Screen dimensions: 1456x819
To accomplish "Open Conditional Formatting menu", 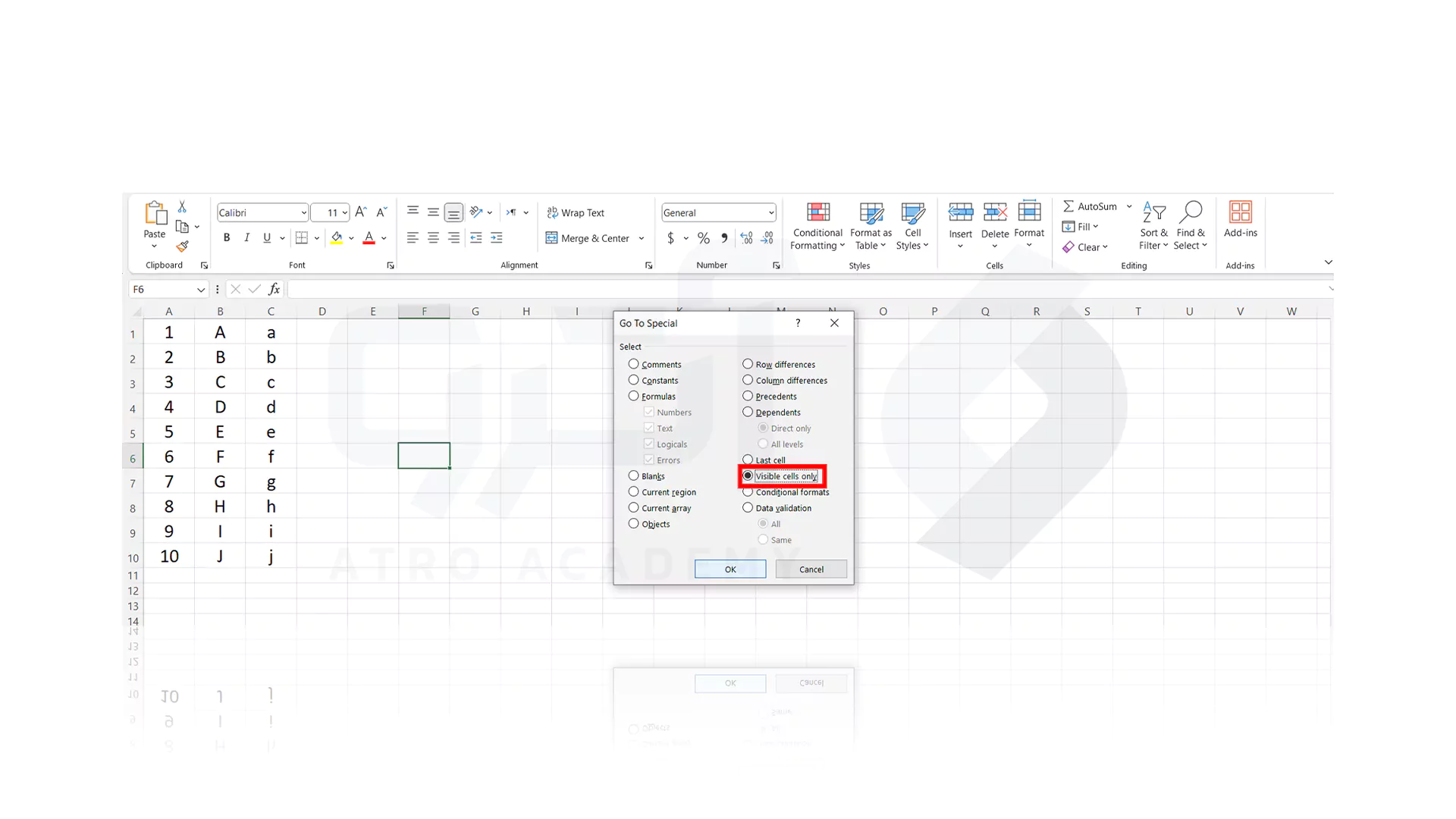I will [x=817, y=226].
